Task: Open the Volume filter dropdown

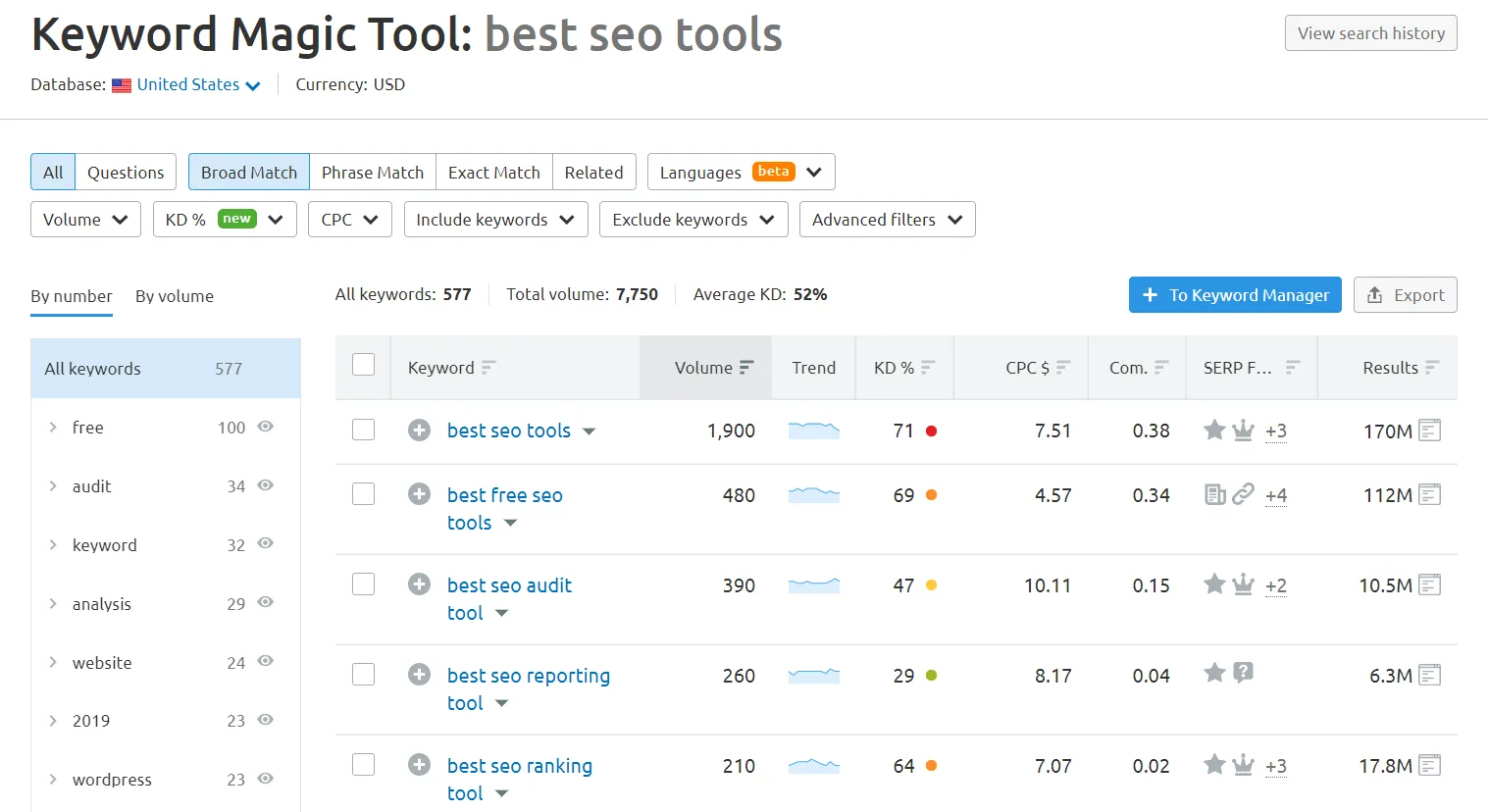Action: (x=85, y=220)
